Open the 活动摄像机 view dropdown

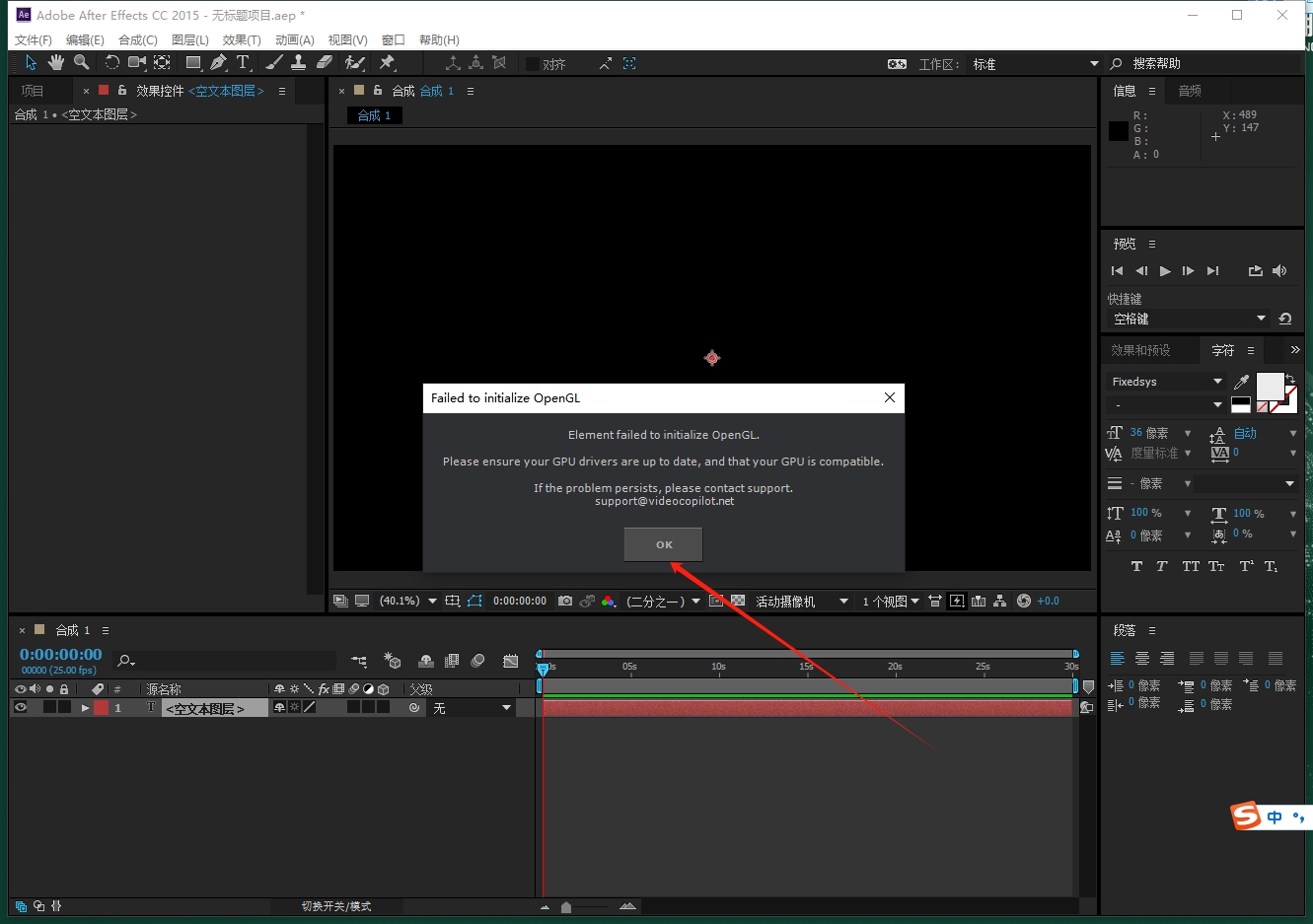pyautogui.click(x=801, y=602)
